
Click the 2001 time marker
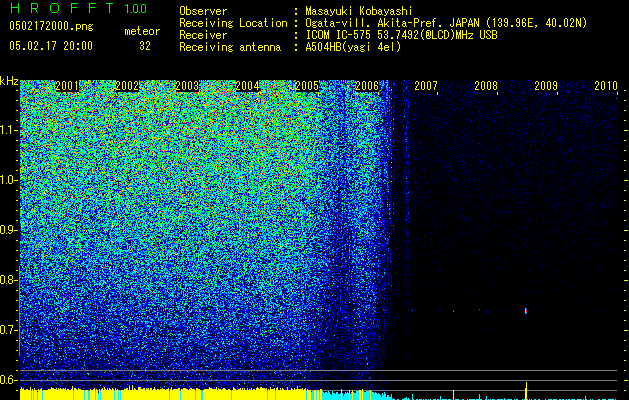point(67,86)
